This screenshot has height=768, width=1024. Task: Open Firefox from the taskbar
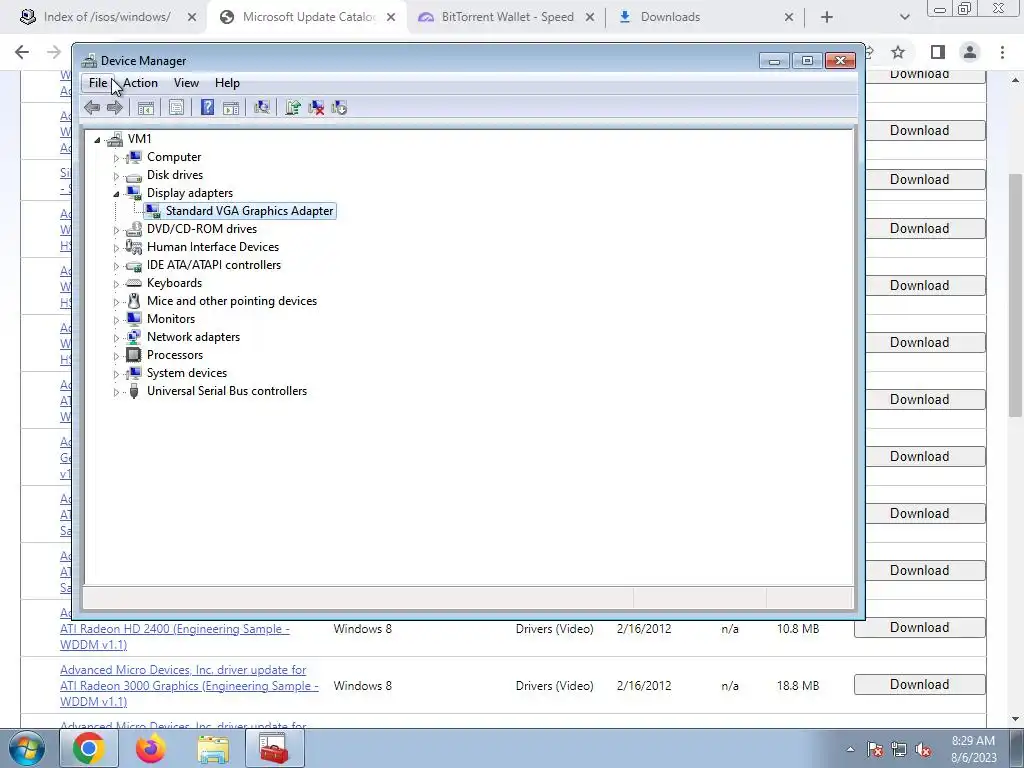[x=151, y=748]
